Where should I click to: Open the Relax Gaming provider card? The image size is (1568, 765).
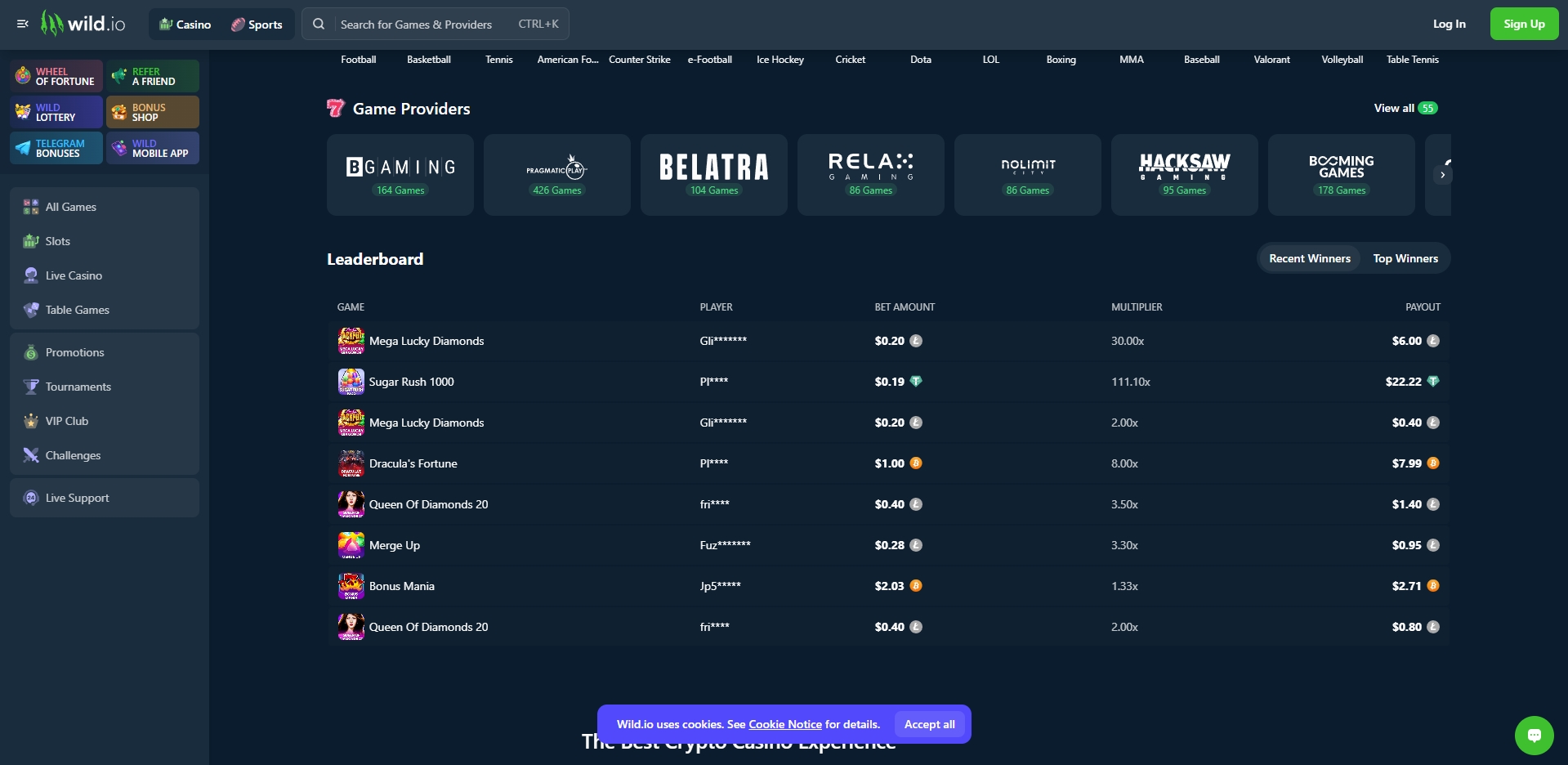pyautogui.click(x=871, y=175)
